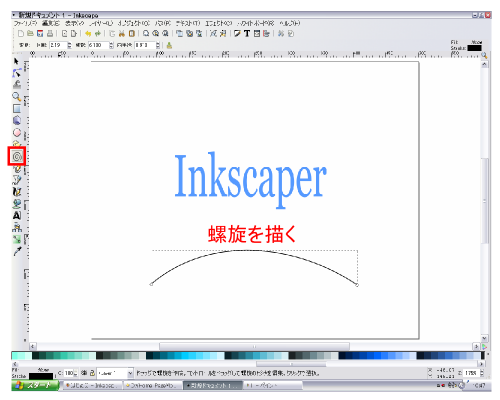Image resolution: width=500 pixels, height=400 pixels.
Task: Open the View menu
Action: [x=74, y=23]
